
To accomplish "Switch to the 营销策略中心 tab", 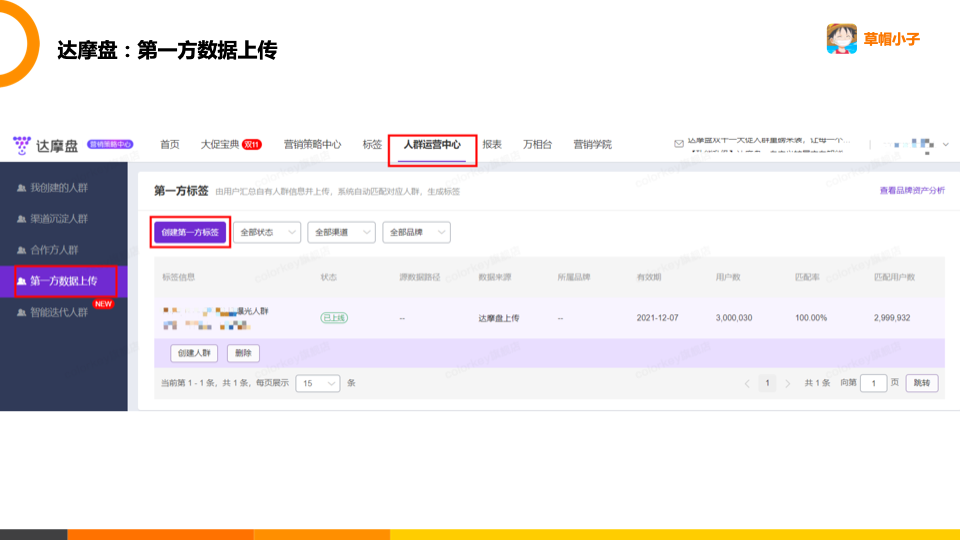I will coord(312,144).
